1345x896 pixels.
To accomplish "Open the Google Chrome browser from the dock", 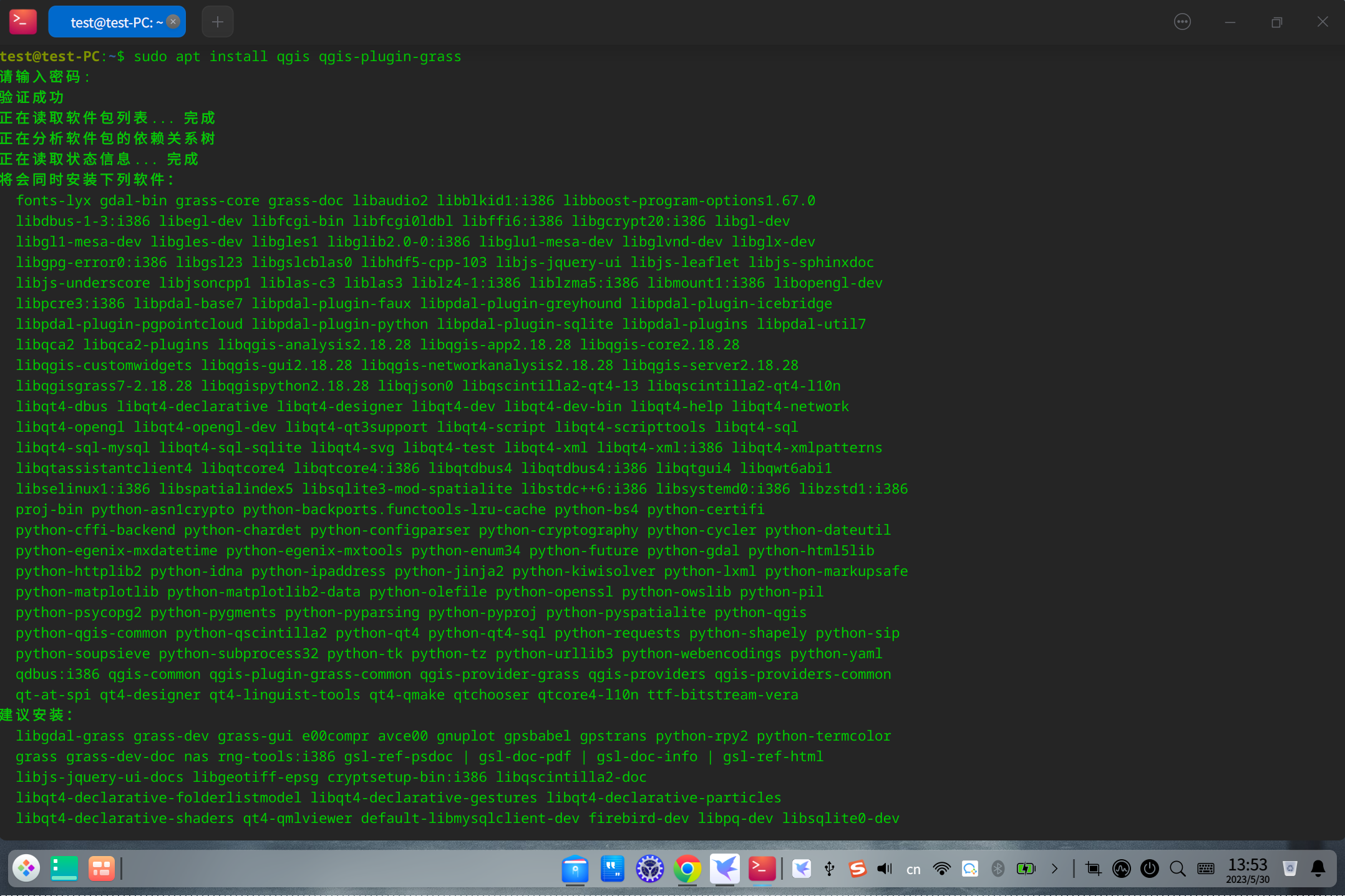I will click(687, 869).
